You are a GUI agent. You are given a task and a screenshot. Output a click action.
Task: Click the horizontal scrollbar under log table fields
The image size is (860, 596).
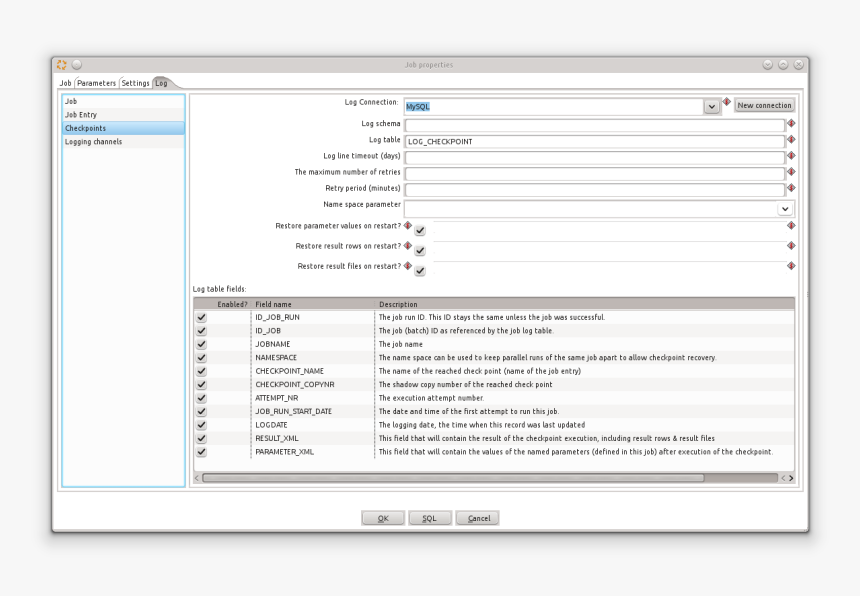click(x=452, y=478)
